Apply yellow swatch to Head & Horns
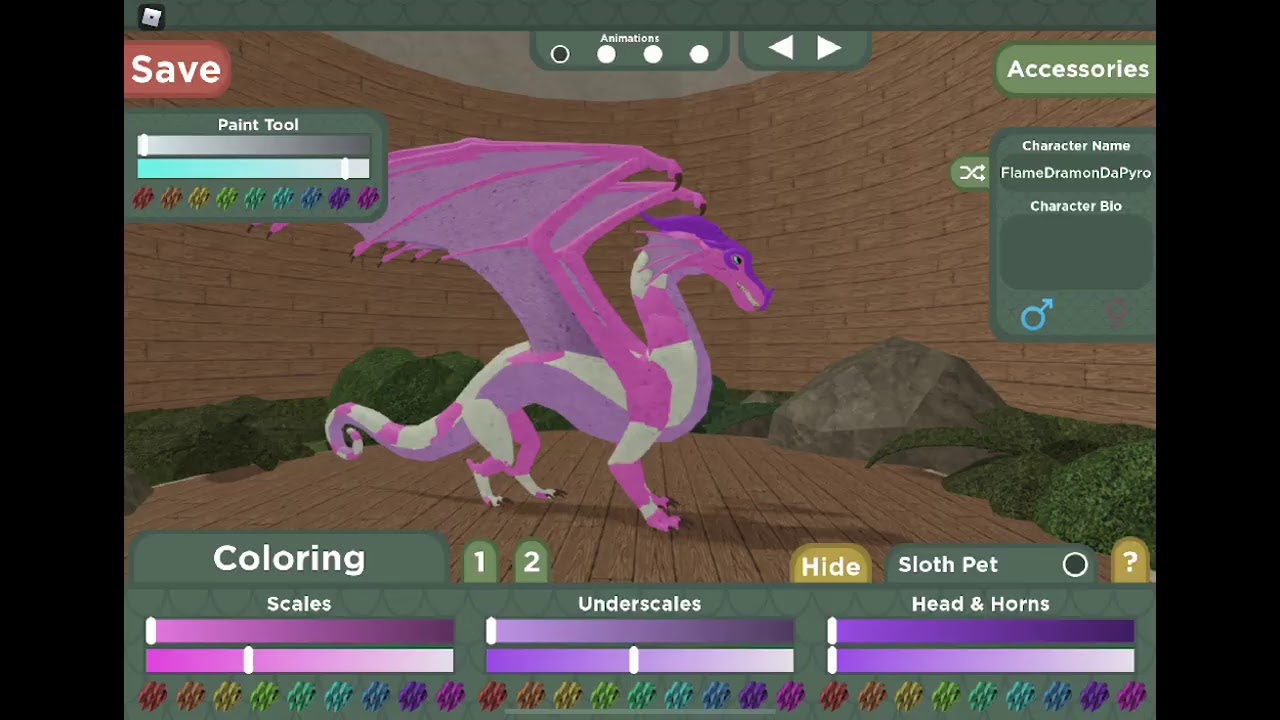The width and height of the screenshot is (1280, 720). pos(908,695)
